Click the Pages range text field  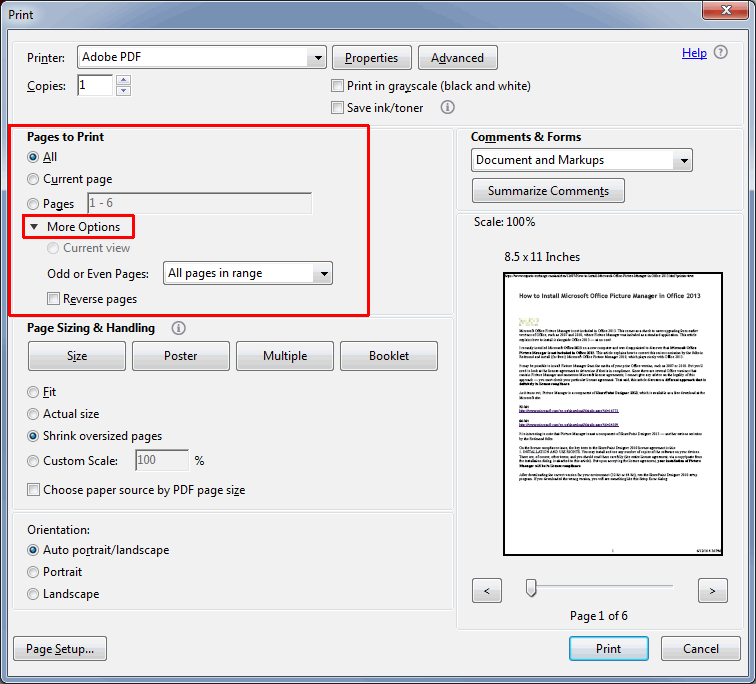200,203
